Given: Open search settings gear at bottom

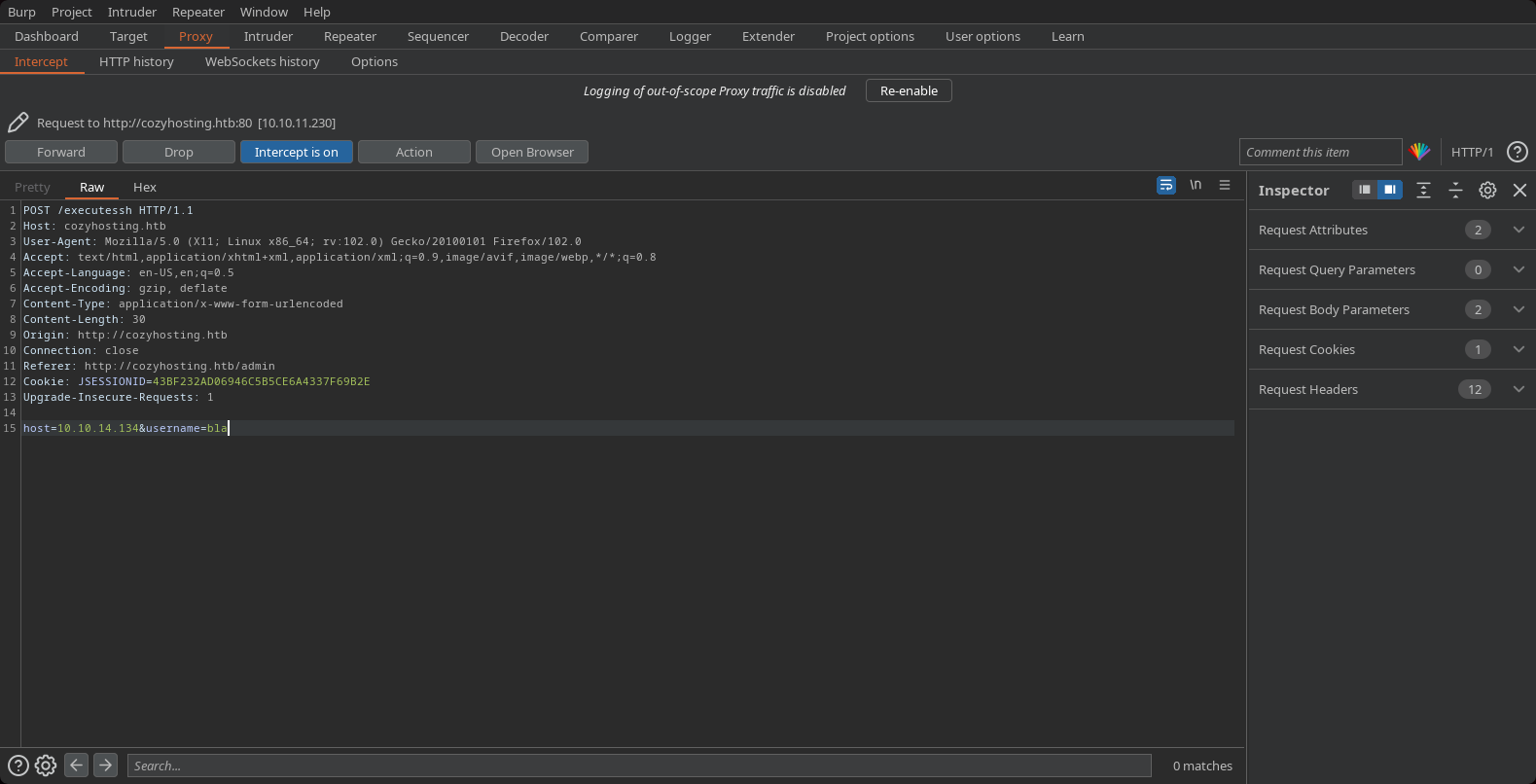Looking at the screenshot, I should coord(46,766).
